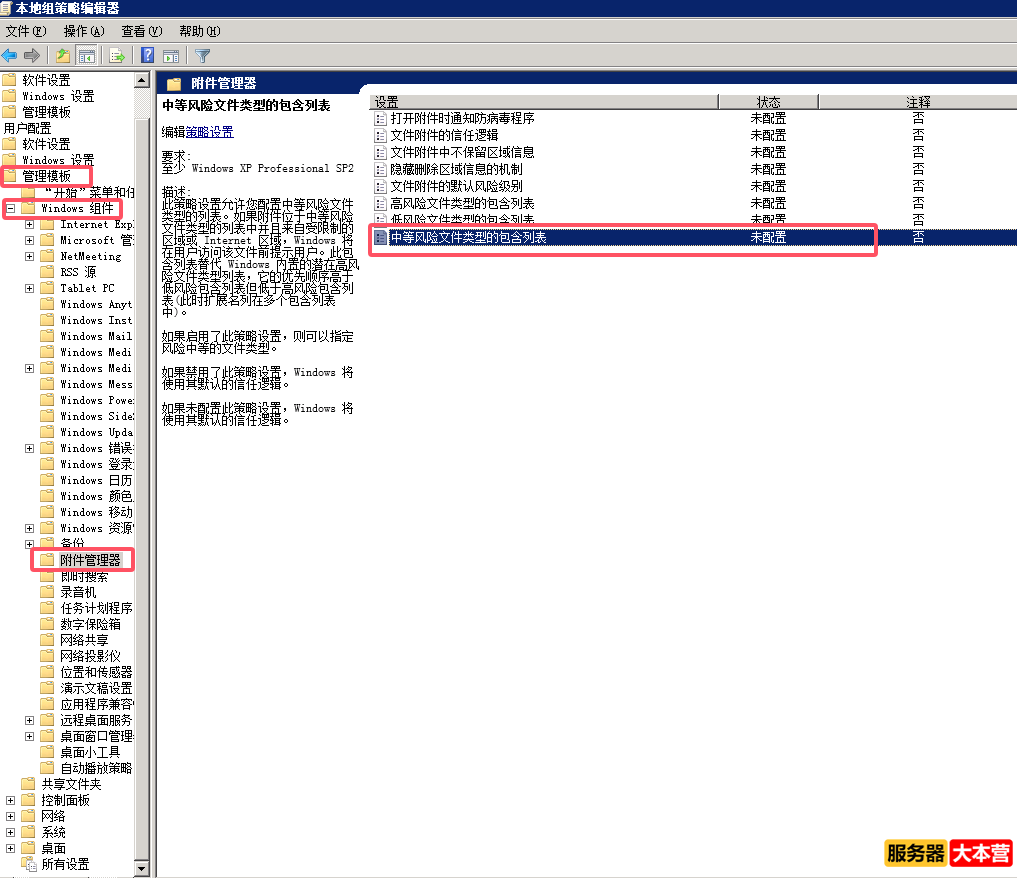The height and width of the screenshot is (878, 1018).
Task: Click the policy icon beside 高风险文件类型的包含列表
Action: coord(380,204)
